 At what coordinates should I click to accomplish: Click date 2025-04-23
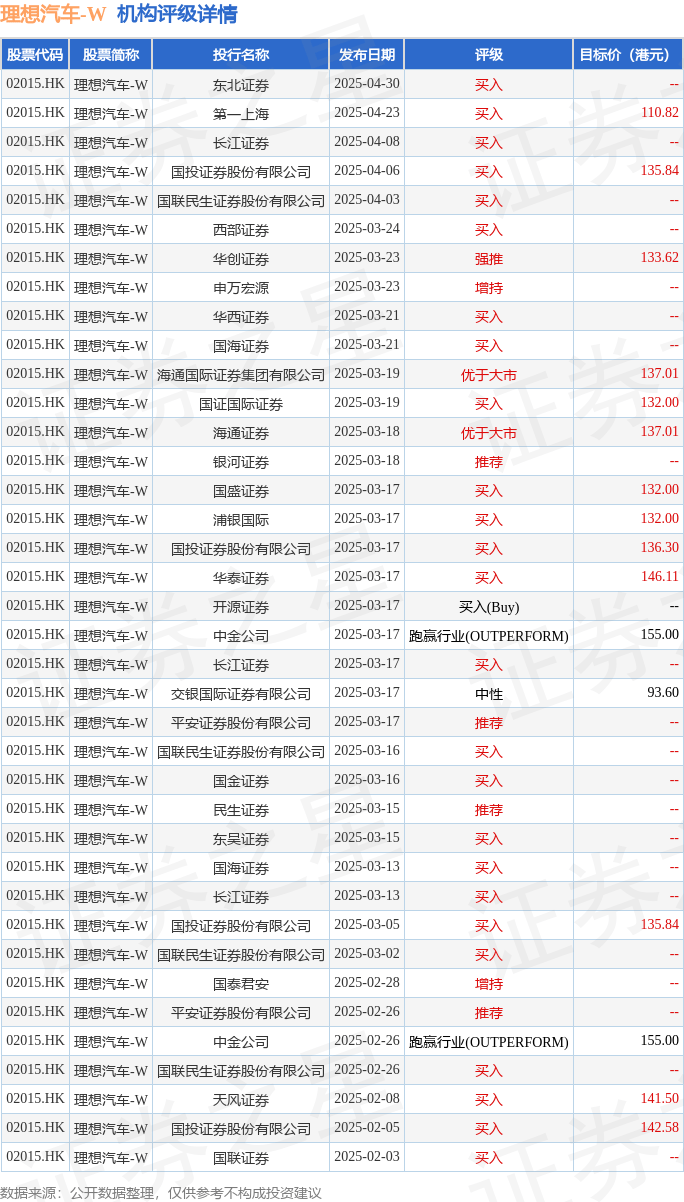point(367,113)
